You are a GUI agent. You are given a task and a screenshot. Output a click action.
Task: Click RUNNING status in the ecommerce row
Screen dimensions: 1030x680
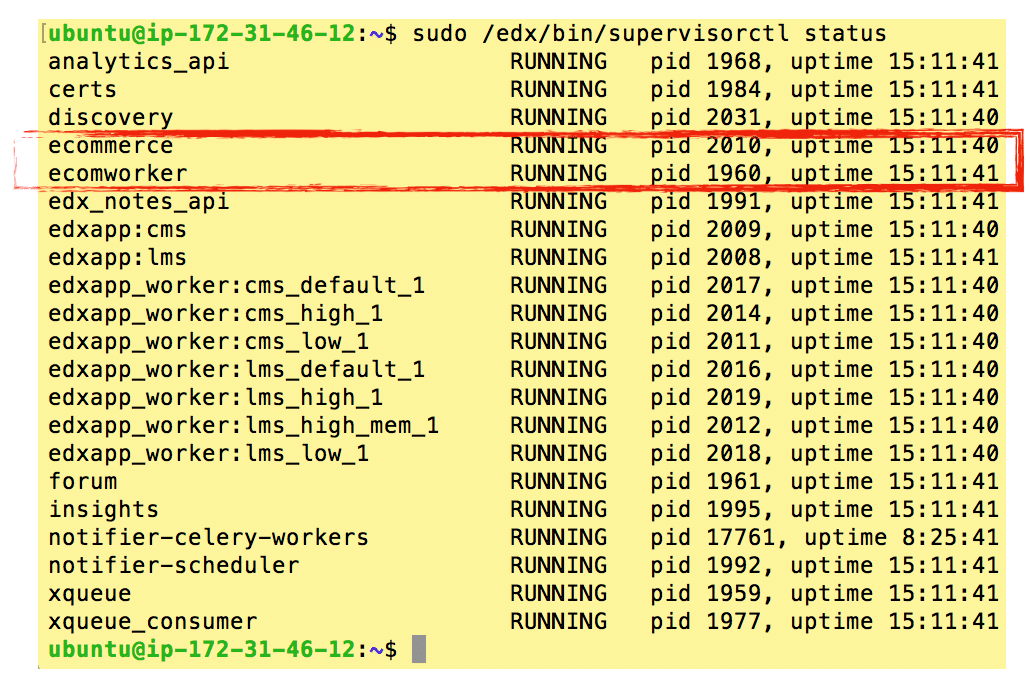pos(558,145)
